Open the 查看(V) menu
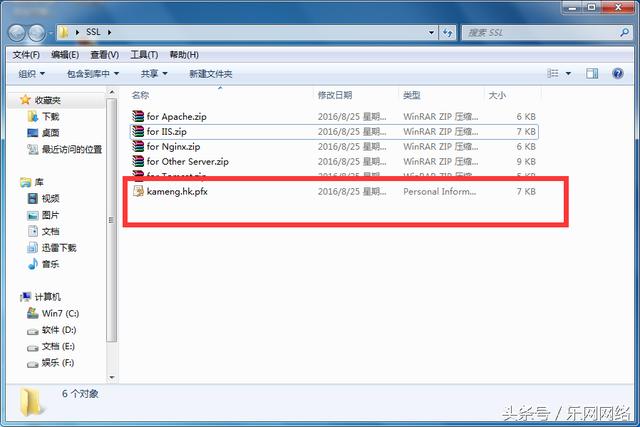640x427 pixels. tap(104, 55)
